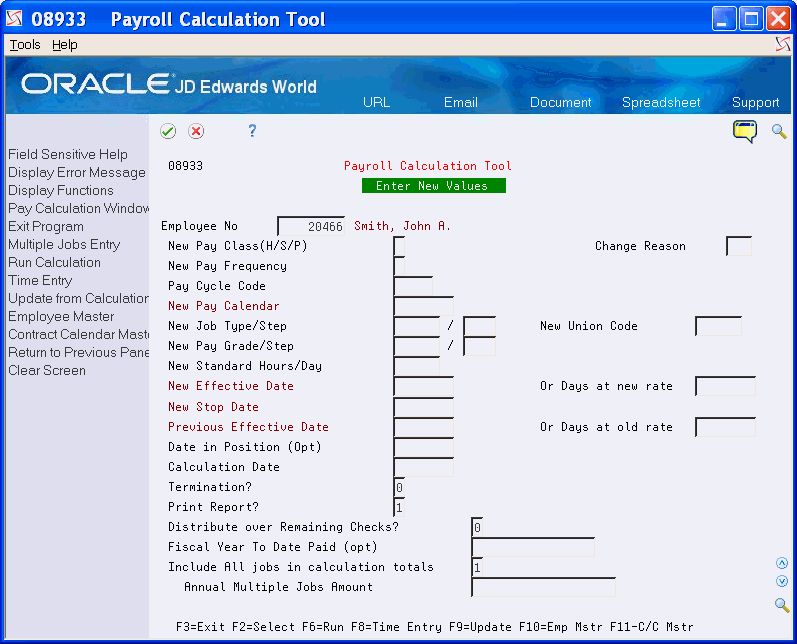This screenshot has height=644, width=797.
Task: Click Annual Multiple Jobs Amount field
Action: 543,587
